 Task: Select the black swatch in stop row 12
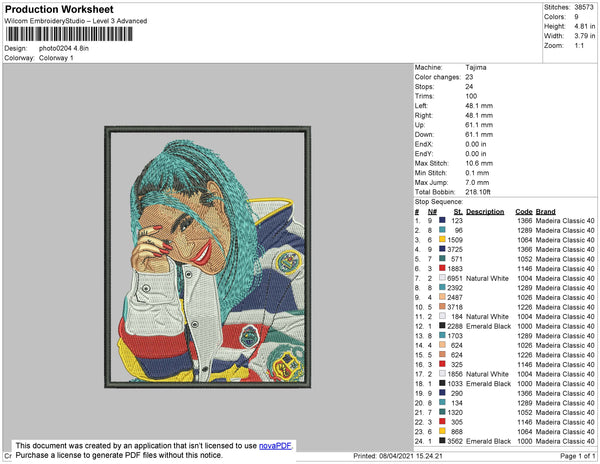coord(442,326)
